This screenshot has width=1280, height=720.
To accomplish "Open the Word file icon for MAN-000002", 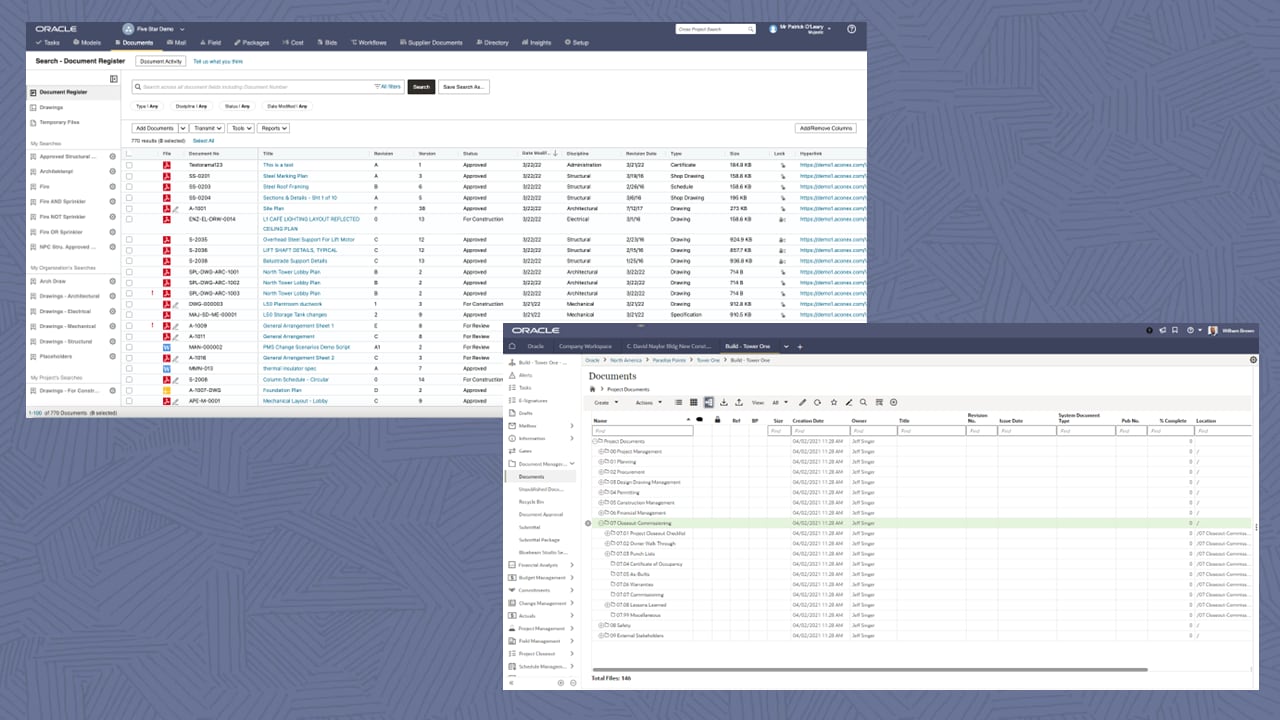I will (x=167, y=347).
